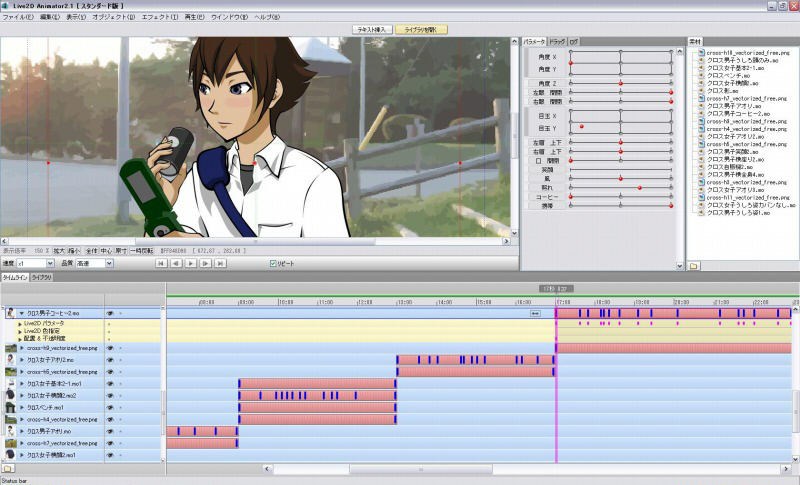Toggle visibility of クロス男子コーヒー2.mo track
The image size is (800, 485).
(x=109, y=313)
